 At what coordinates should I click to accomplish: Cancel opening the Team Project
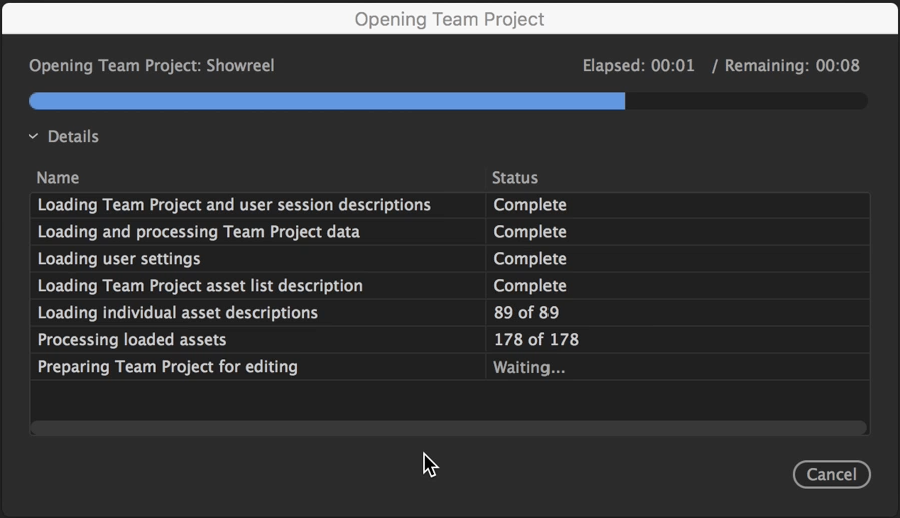[x=831, y=474]
